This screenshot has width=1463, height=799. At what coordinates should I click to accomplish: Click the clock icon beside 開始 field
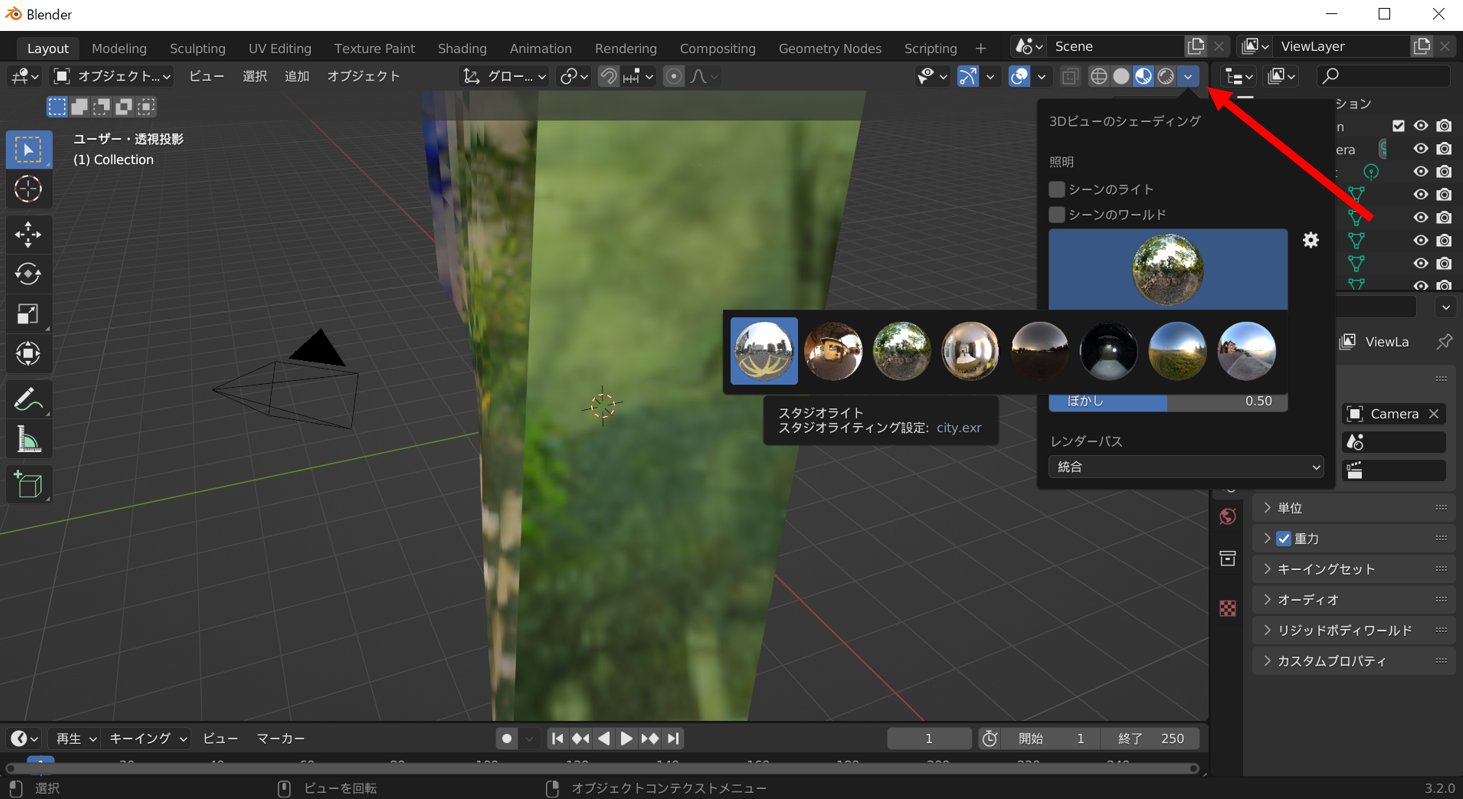click(x=989, y=738)
